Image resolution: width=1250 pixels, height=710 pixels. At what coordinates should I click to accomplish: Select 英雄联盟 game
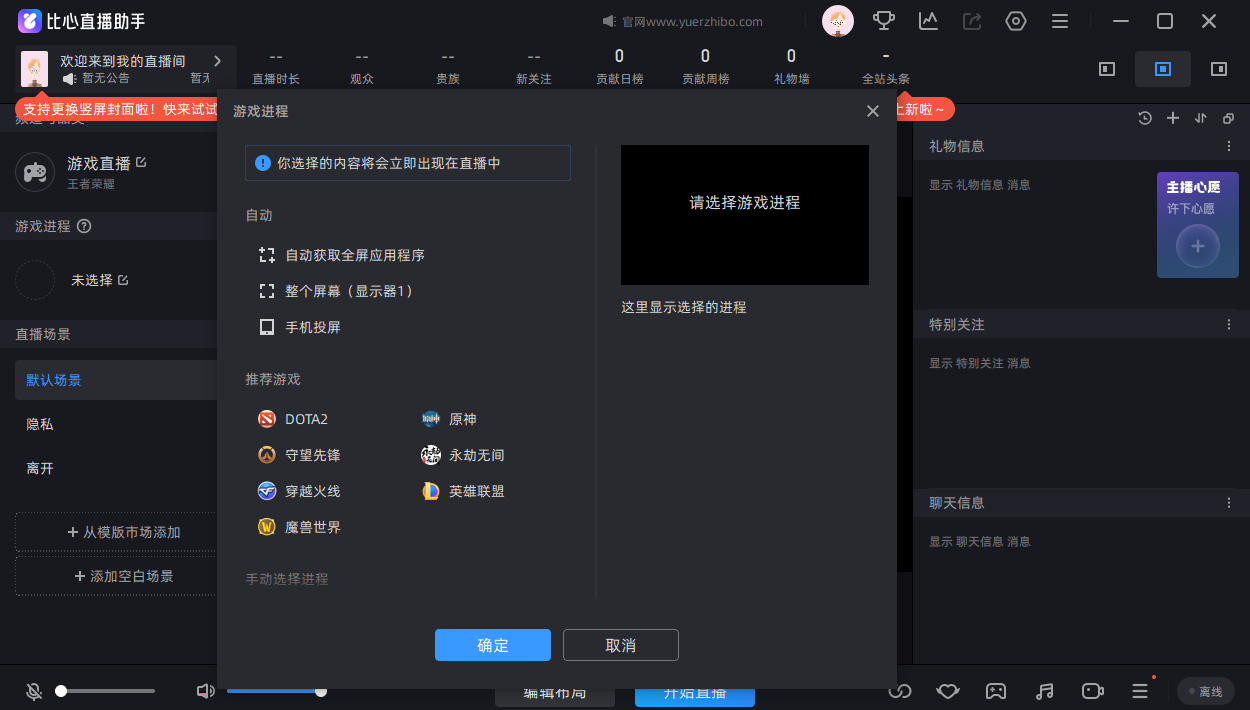[463, 491]
